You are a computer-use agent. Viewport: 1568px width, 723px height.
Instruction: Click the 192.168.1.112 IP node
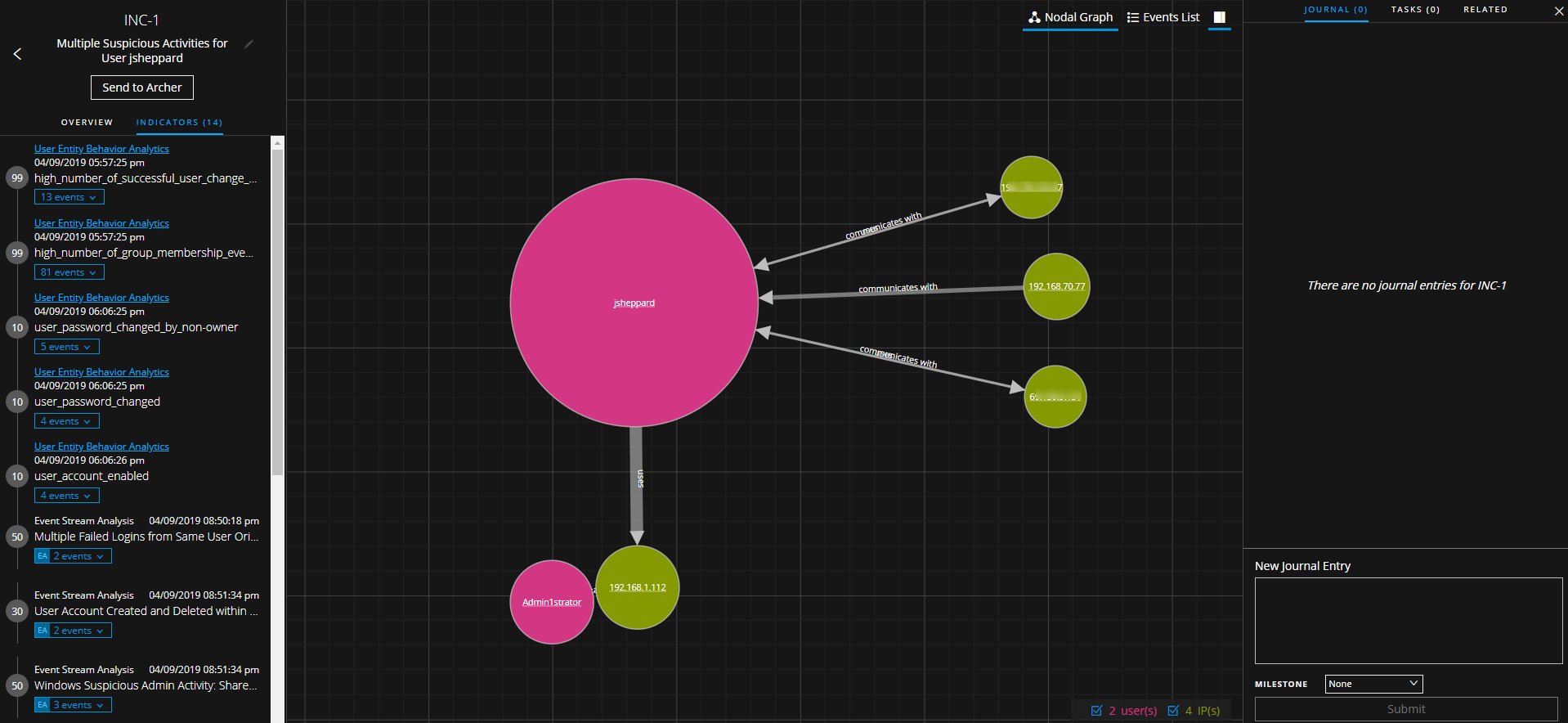click(637, 587)
